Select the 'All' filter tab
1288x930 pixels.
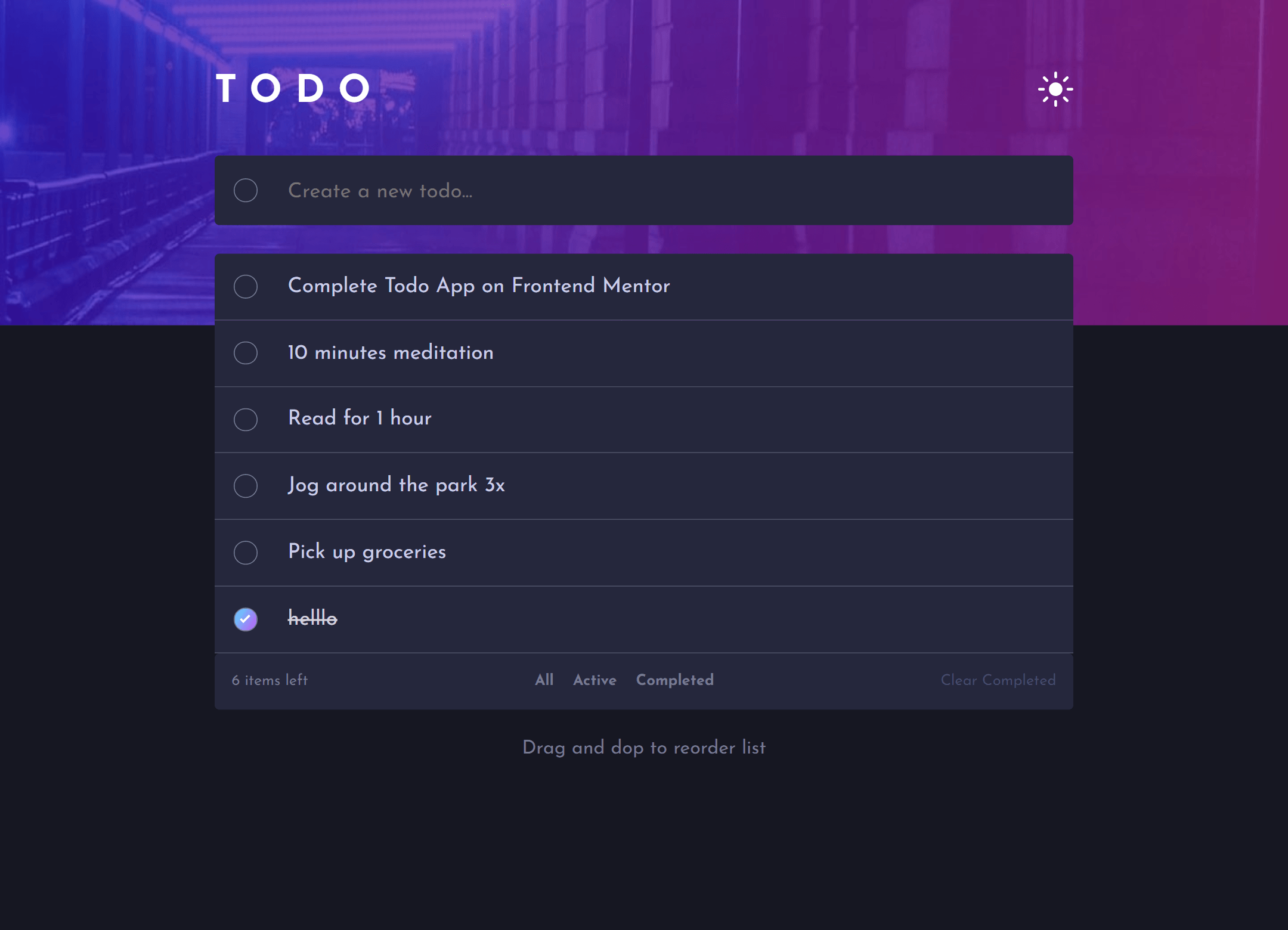click(543, 680)
